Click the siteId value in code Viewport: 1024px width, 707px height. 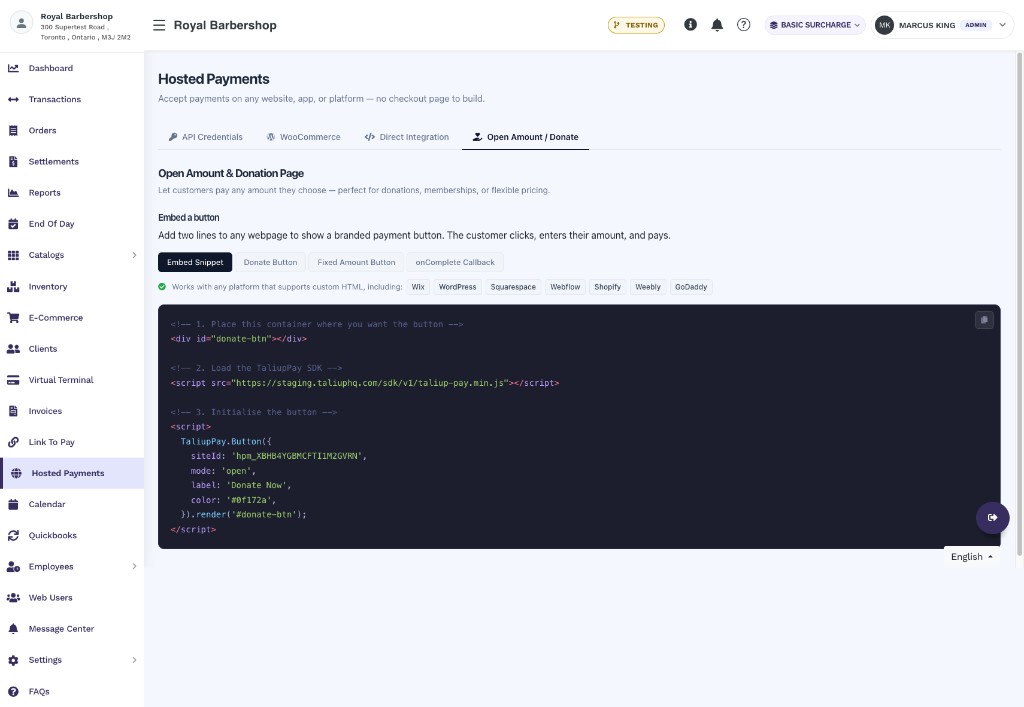[298, 456]
